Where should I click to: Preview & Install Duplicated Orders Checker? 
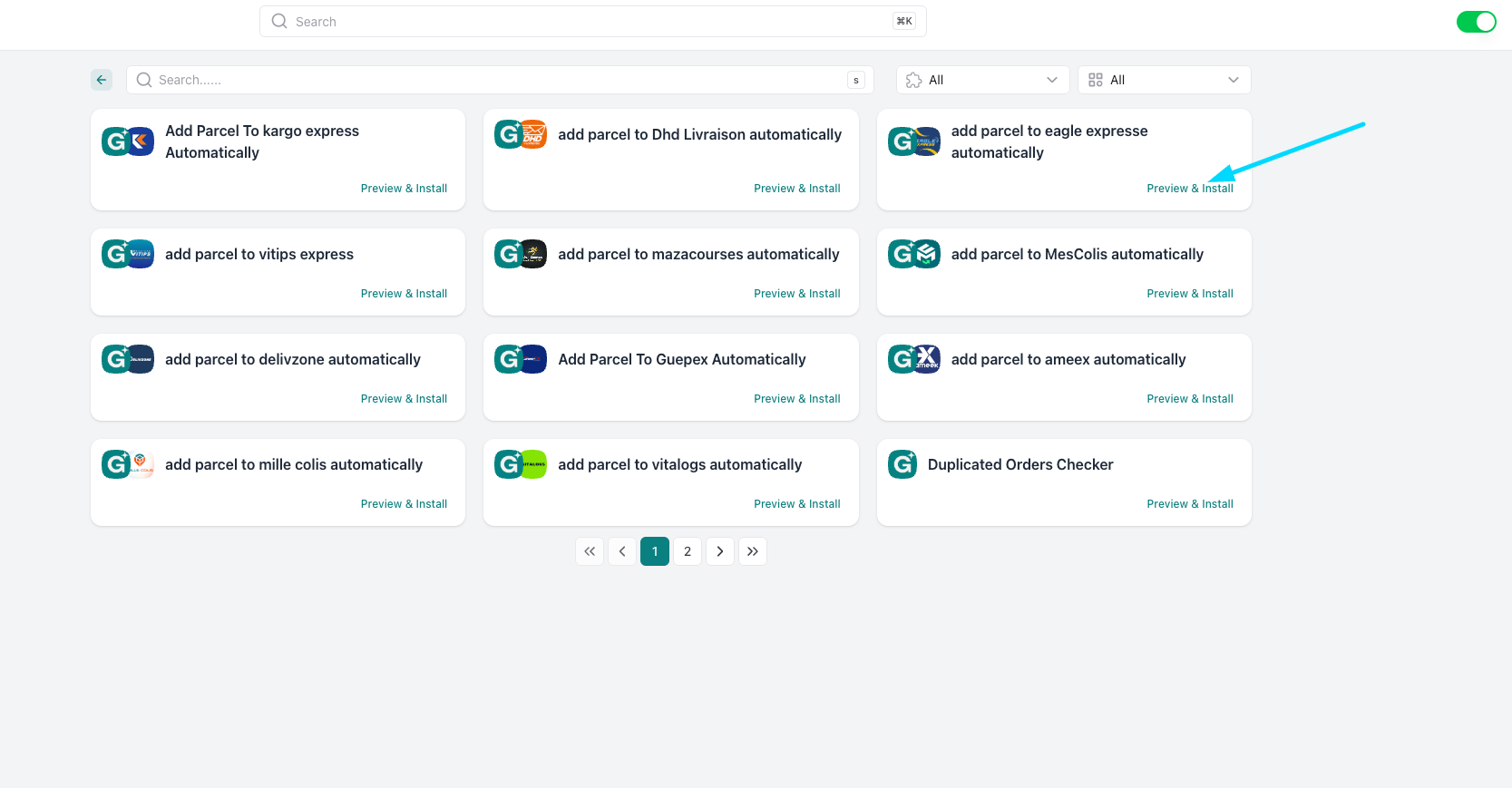click(1190, 504)
